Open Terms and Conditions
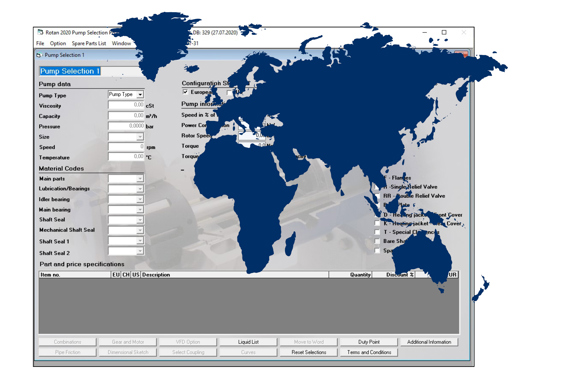This screenshot has width=570, height=371. tap(369, 352)
